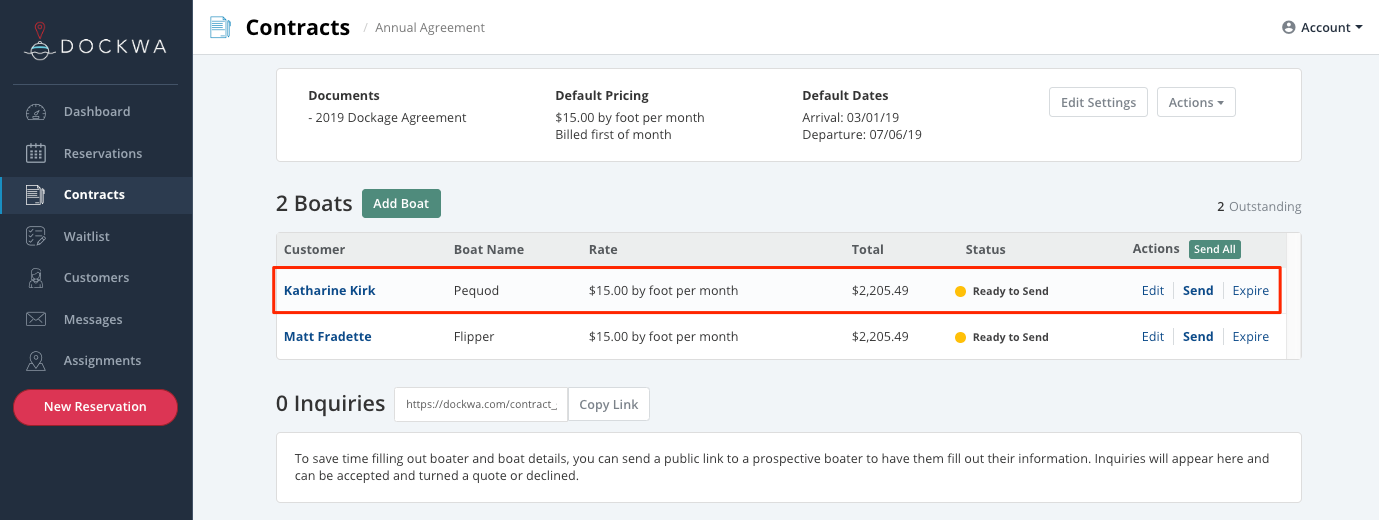
Task: Click Expire for Matt Fradette's contract
Action: [1250, 337]
